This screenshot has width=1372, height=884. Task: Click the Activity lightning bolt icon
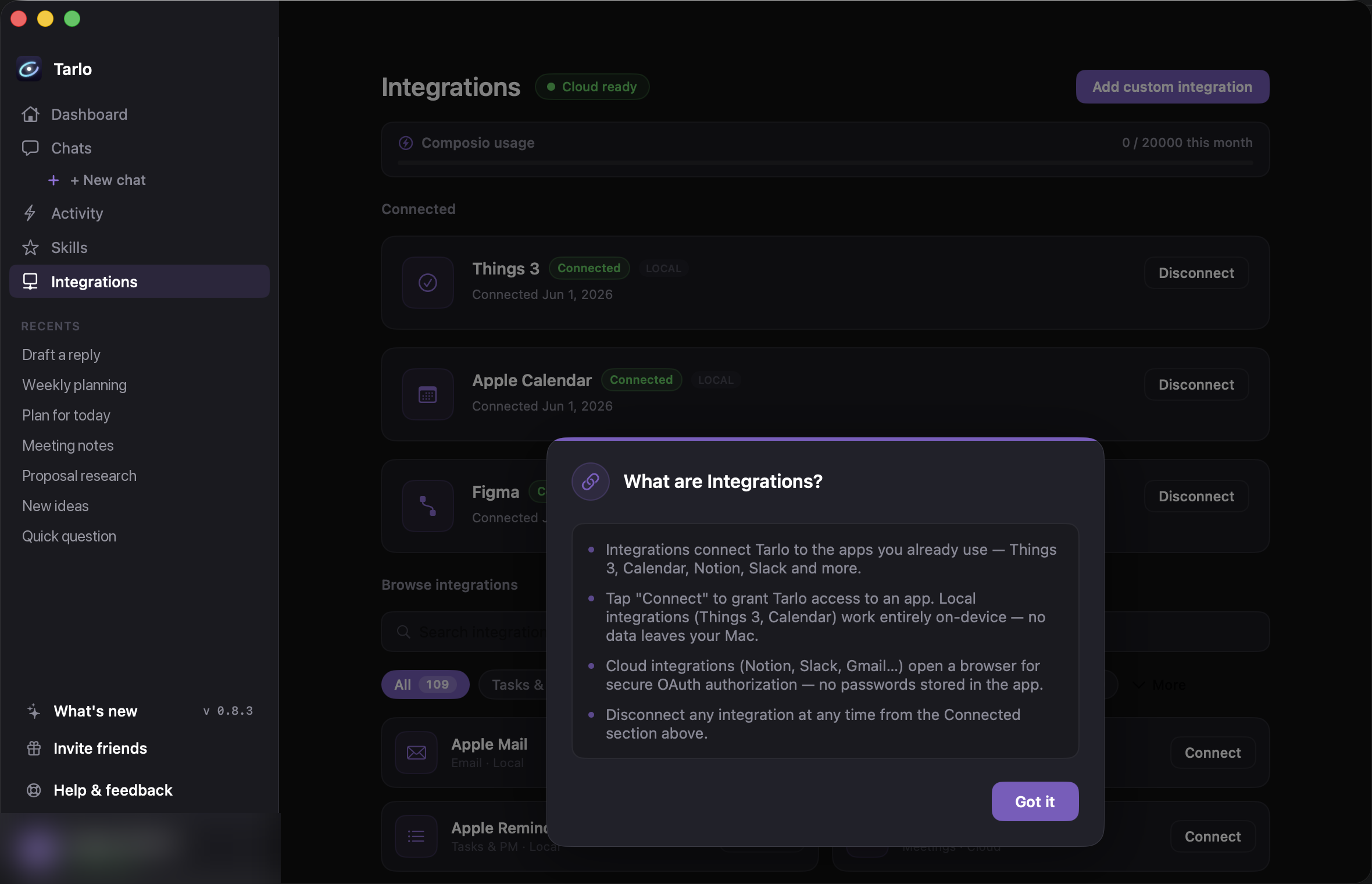click(30, 213)
